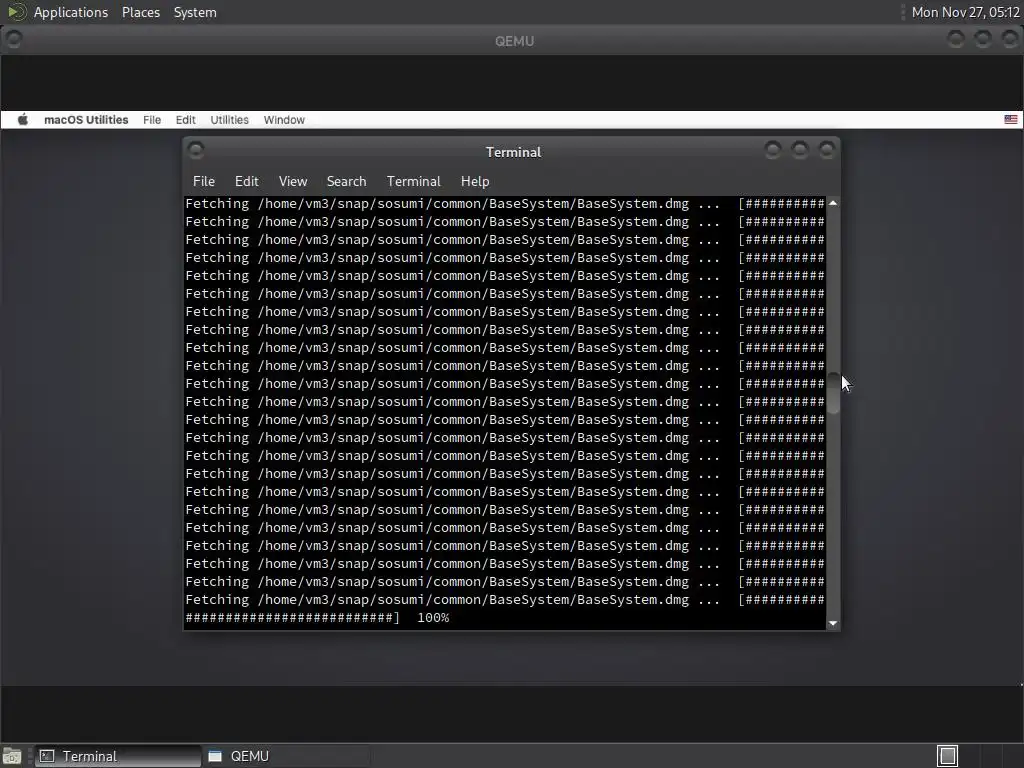
Task: Click the scroll up arrow in Terminal
Action: click(x=833, y=203)
